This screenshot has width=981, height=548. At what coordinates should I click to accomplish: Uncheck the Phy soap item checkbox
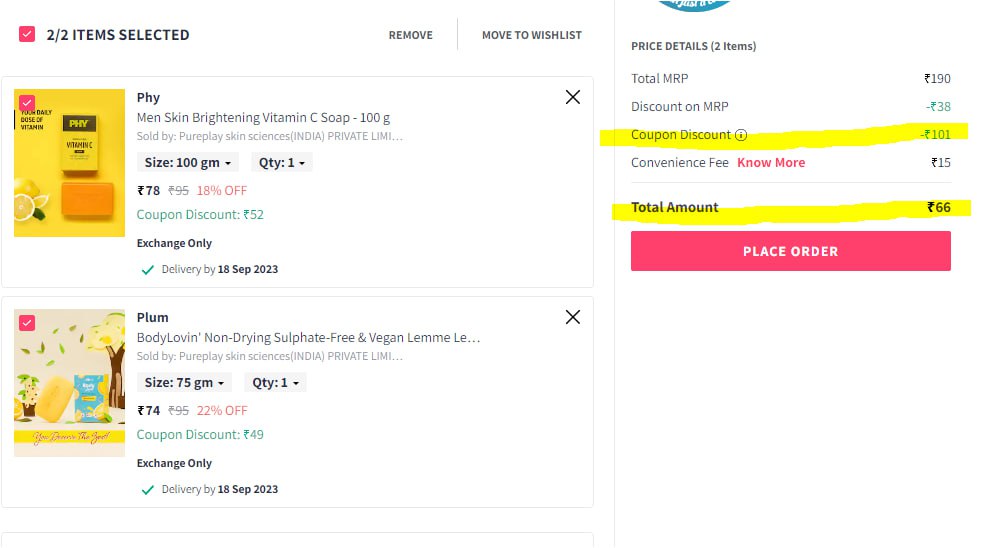27,103
